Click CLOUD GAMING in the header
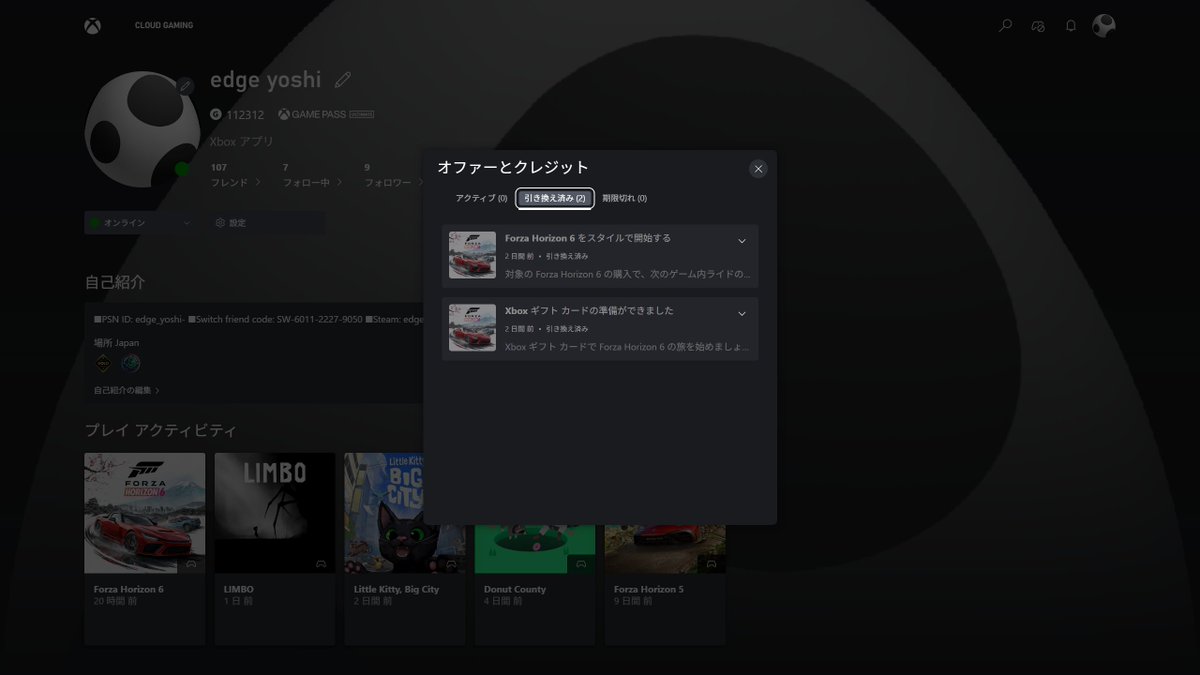The image size is (1200, 675). point(164,25)
